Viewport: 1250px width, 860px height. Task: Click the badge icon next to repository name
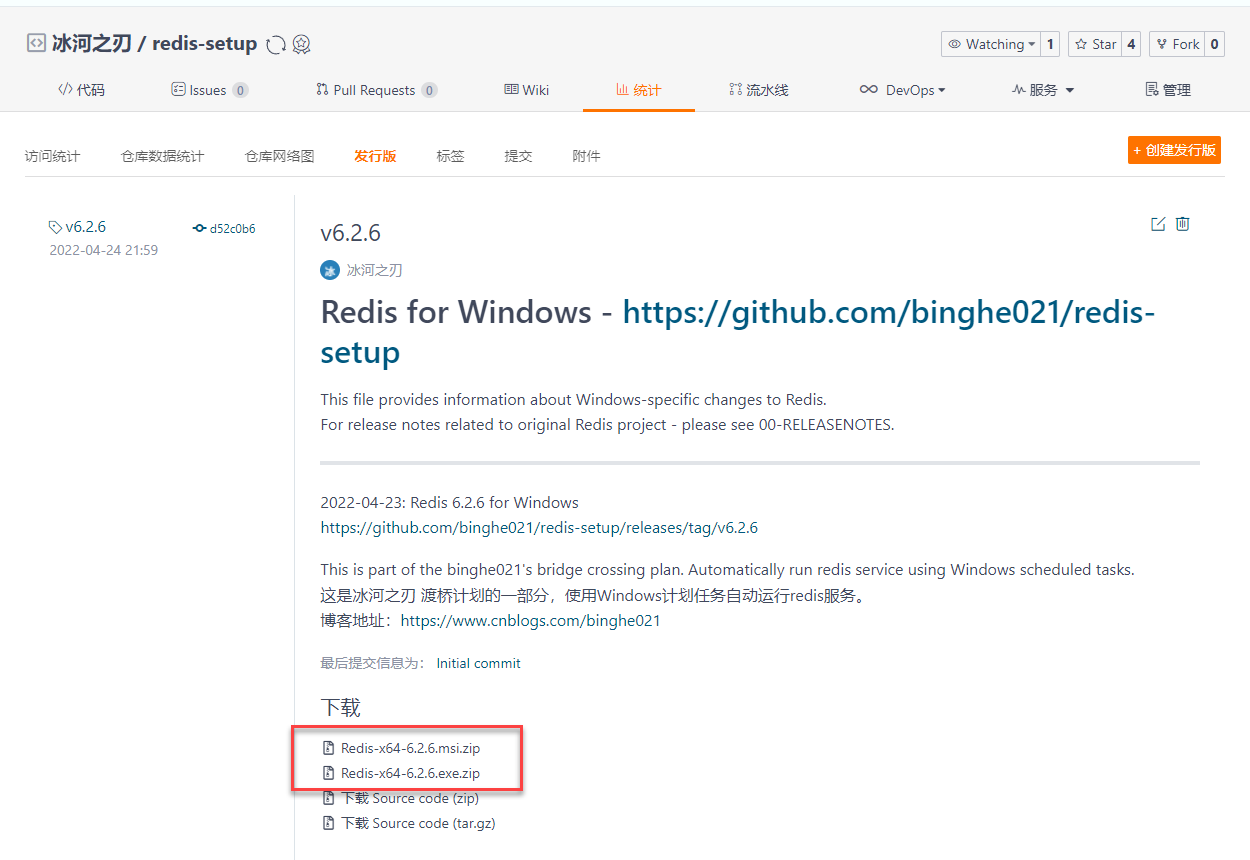pyautogui.click(x=301, y=45)
